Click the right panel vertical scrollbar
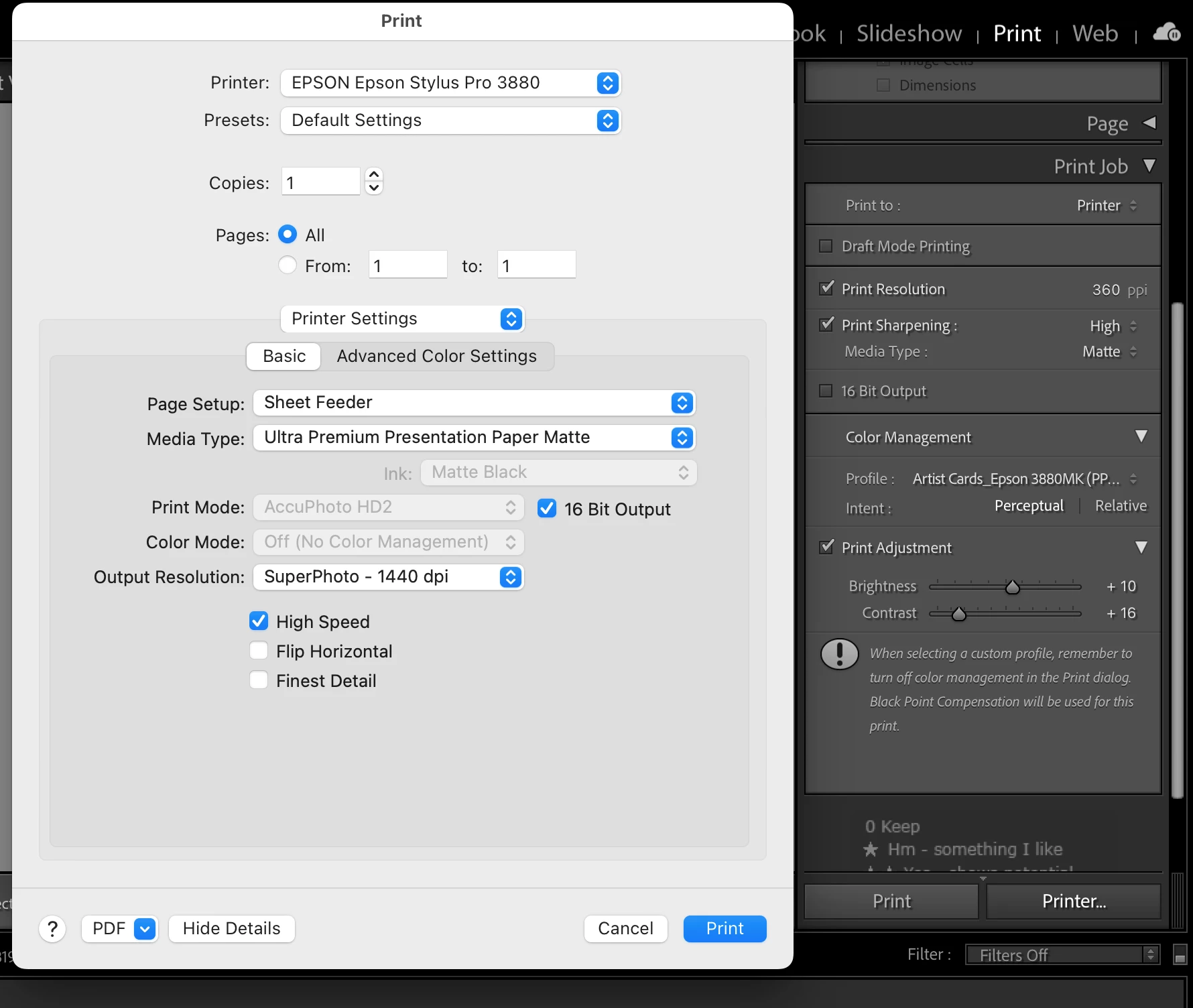 1178,550
